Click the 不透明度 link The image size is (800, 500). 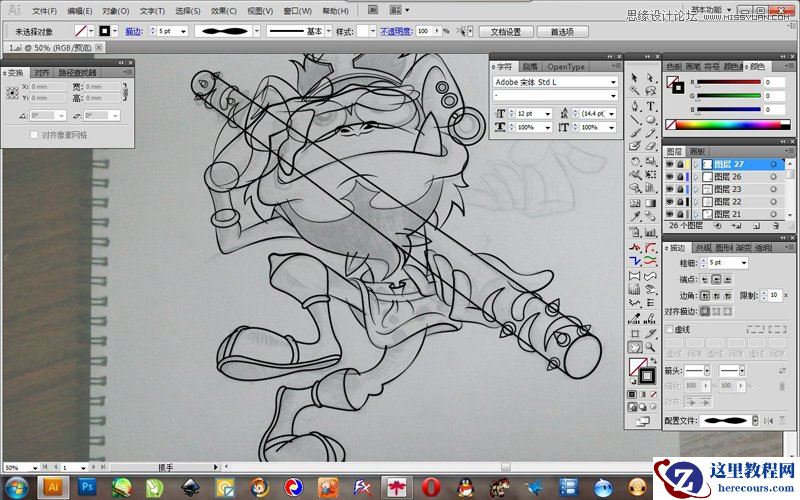396,31
